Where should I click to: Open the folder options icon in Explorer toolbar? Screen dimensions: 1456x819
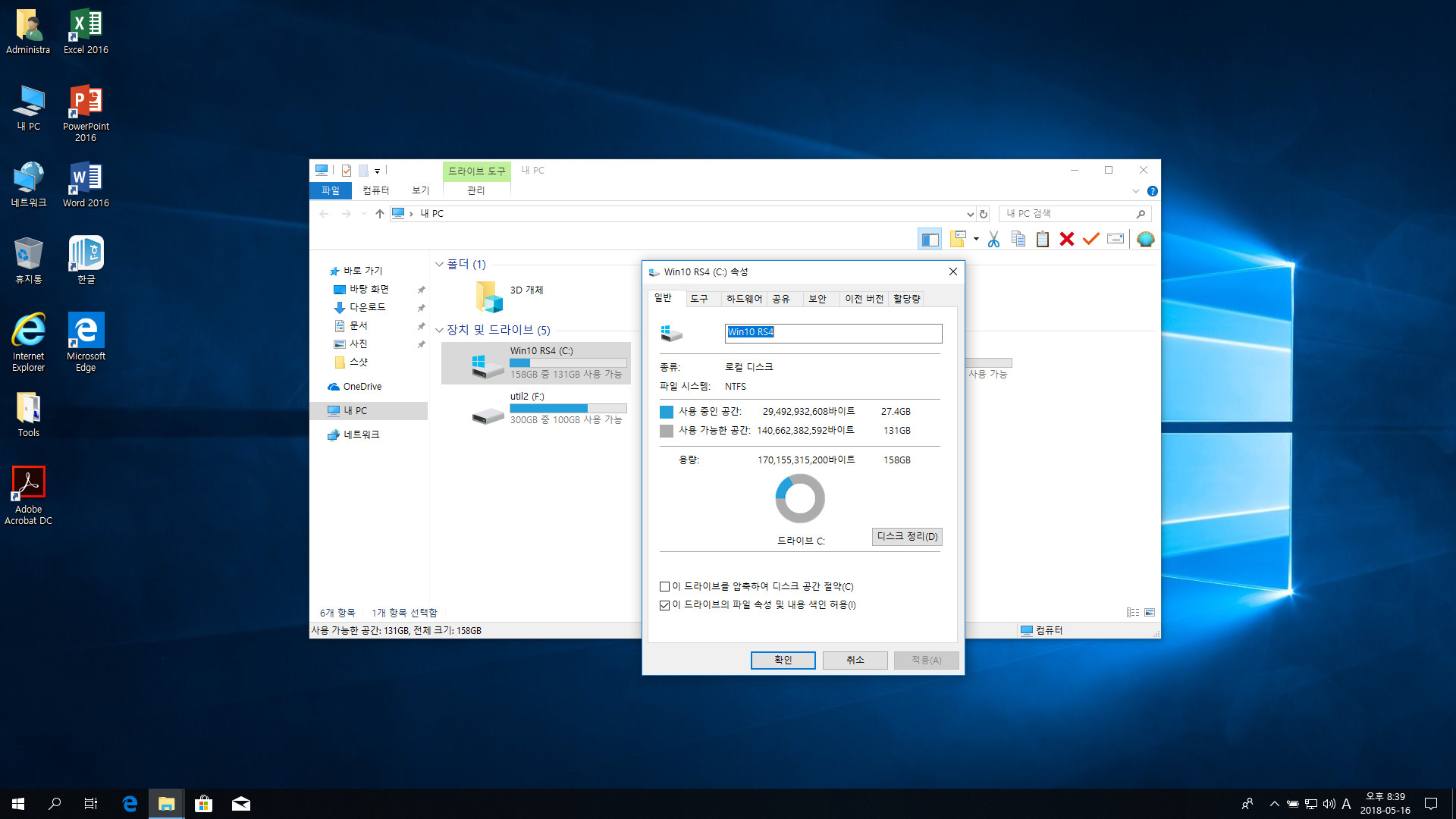(958, 240)
